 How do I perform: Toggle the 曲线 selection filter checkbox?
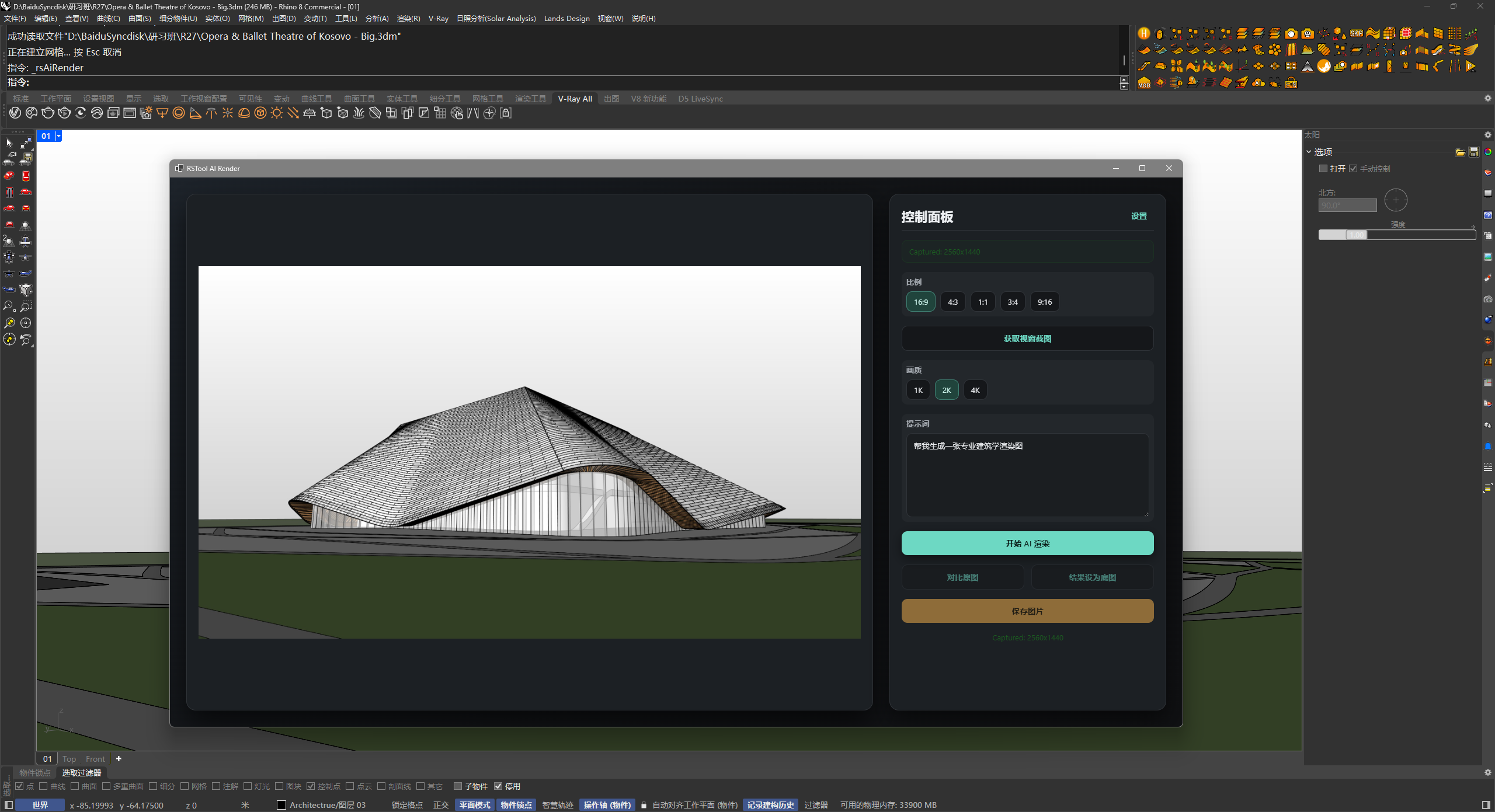(x=43, y=786)
